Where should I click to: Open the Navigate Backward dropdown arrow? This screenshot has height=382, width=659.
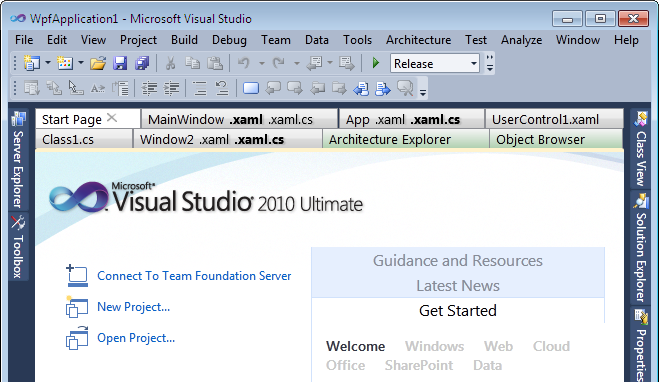(x=330, y=63)
